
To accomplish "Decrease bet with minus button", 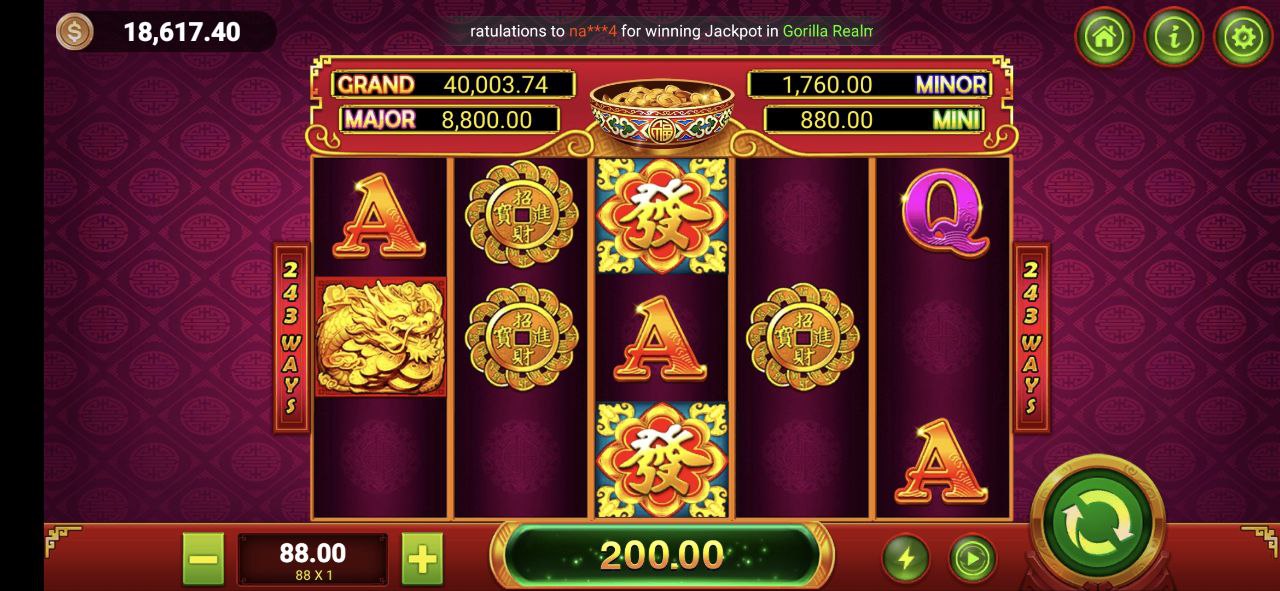I will tap(203, 559).
